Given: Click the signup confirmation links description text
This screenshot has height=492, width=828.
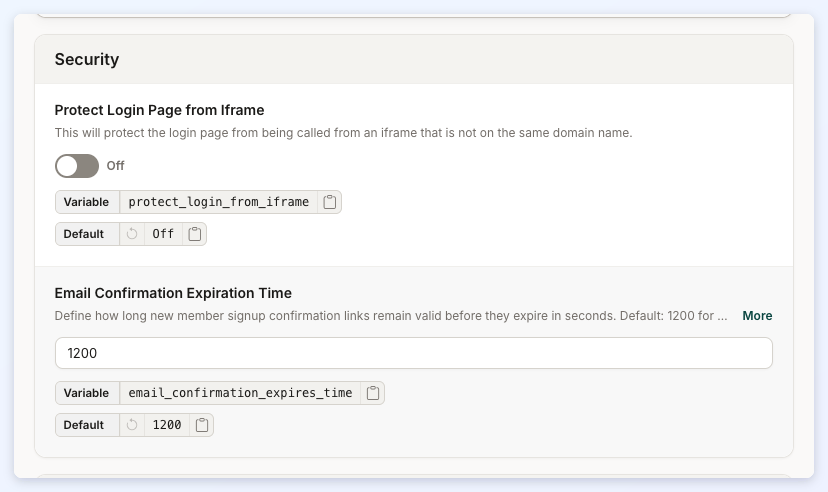Looking at the screenshot, I should tap(391, 316).
